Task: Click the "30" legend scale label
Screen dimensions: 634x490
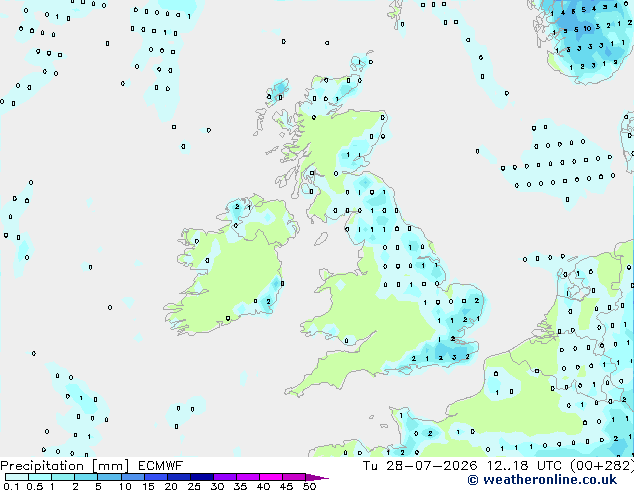Action: [x=217, y=486]
